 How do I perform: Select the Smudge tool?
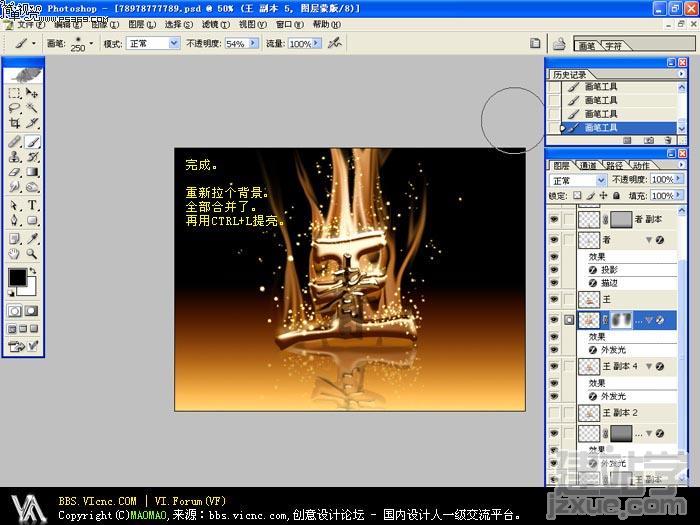[x=14, y=187]
